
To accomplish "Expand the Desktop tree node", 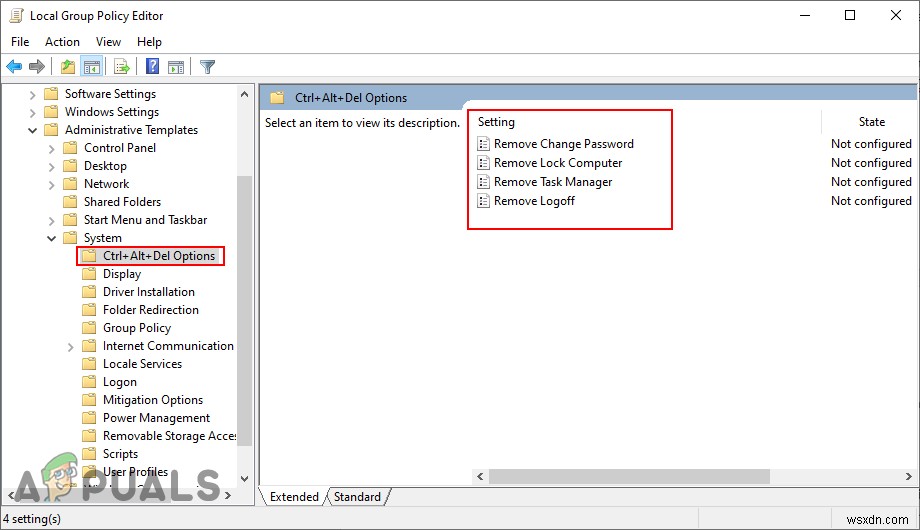I will [x=51, y=167].
